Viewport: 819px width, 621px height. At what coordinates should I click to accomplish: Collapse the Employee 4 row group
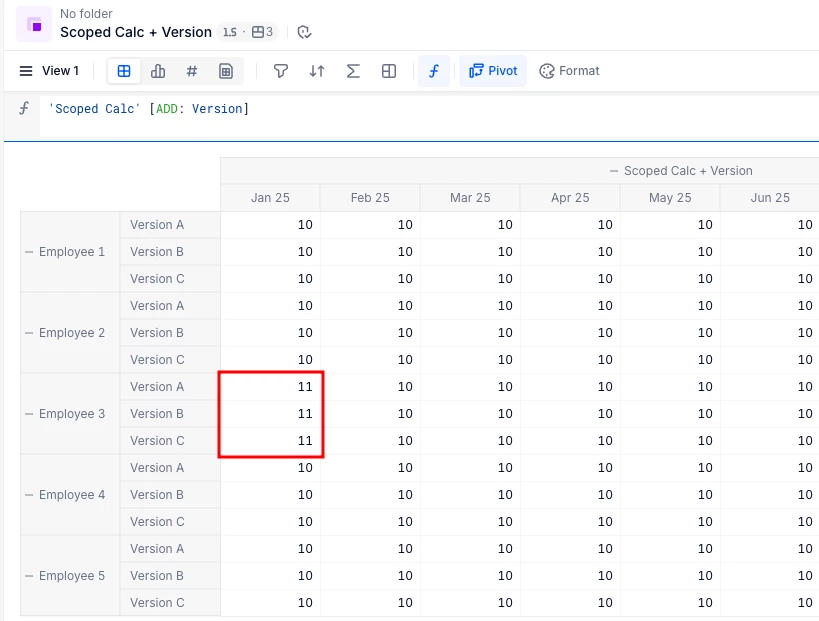(x=29, y=495)
